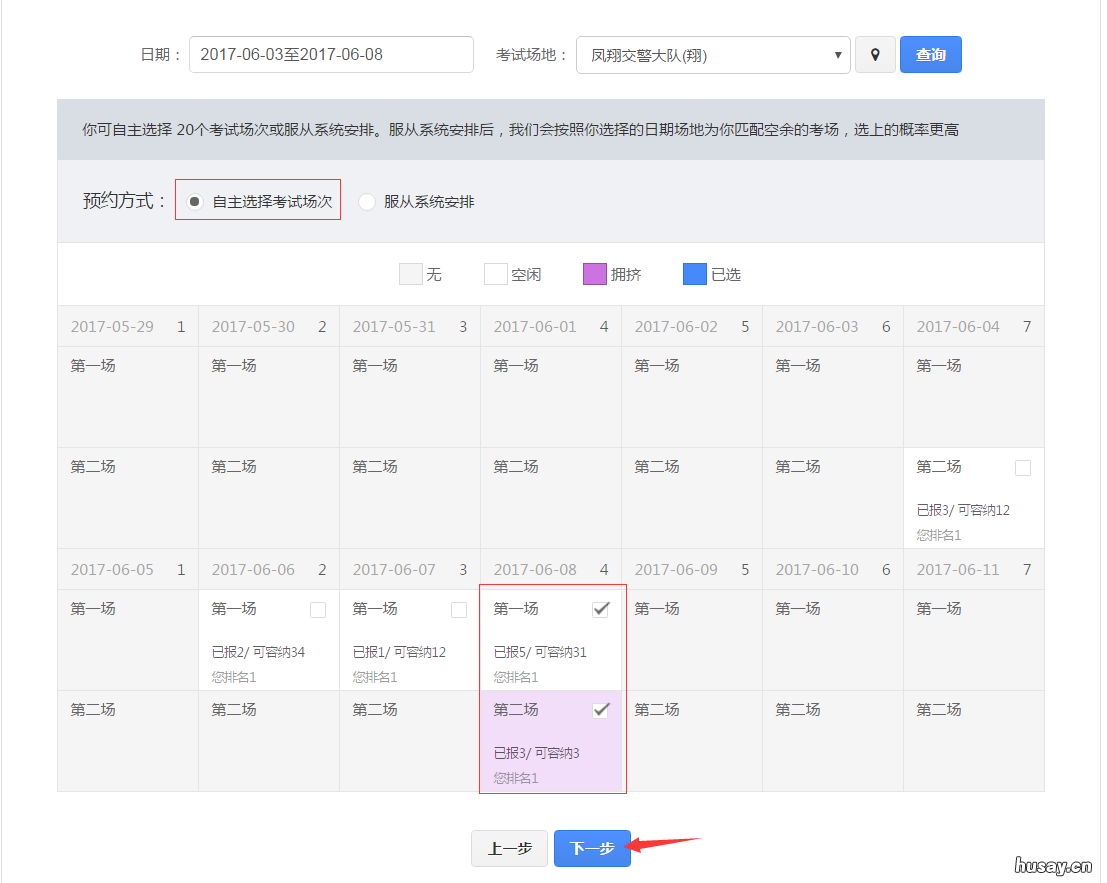This screenshot has width=1107, height=883.
Task: Check 第一场 on 2017-06-06
Action: click(318, 609)
